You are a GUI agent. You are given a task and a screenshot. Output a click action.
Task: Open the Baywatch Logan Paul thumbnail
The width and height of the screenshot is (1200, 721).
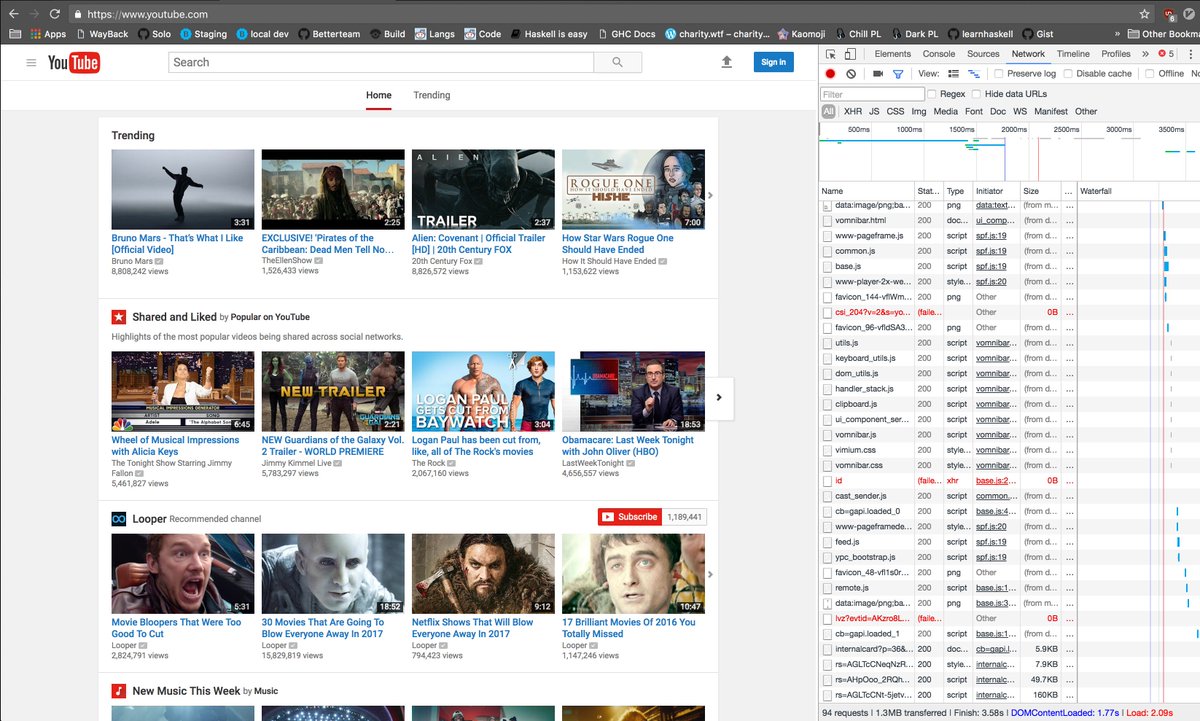click(x=483, y=392)
